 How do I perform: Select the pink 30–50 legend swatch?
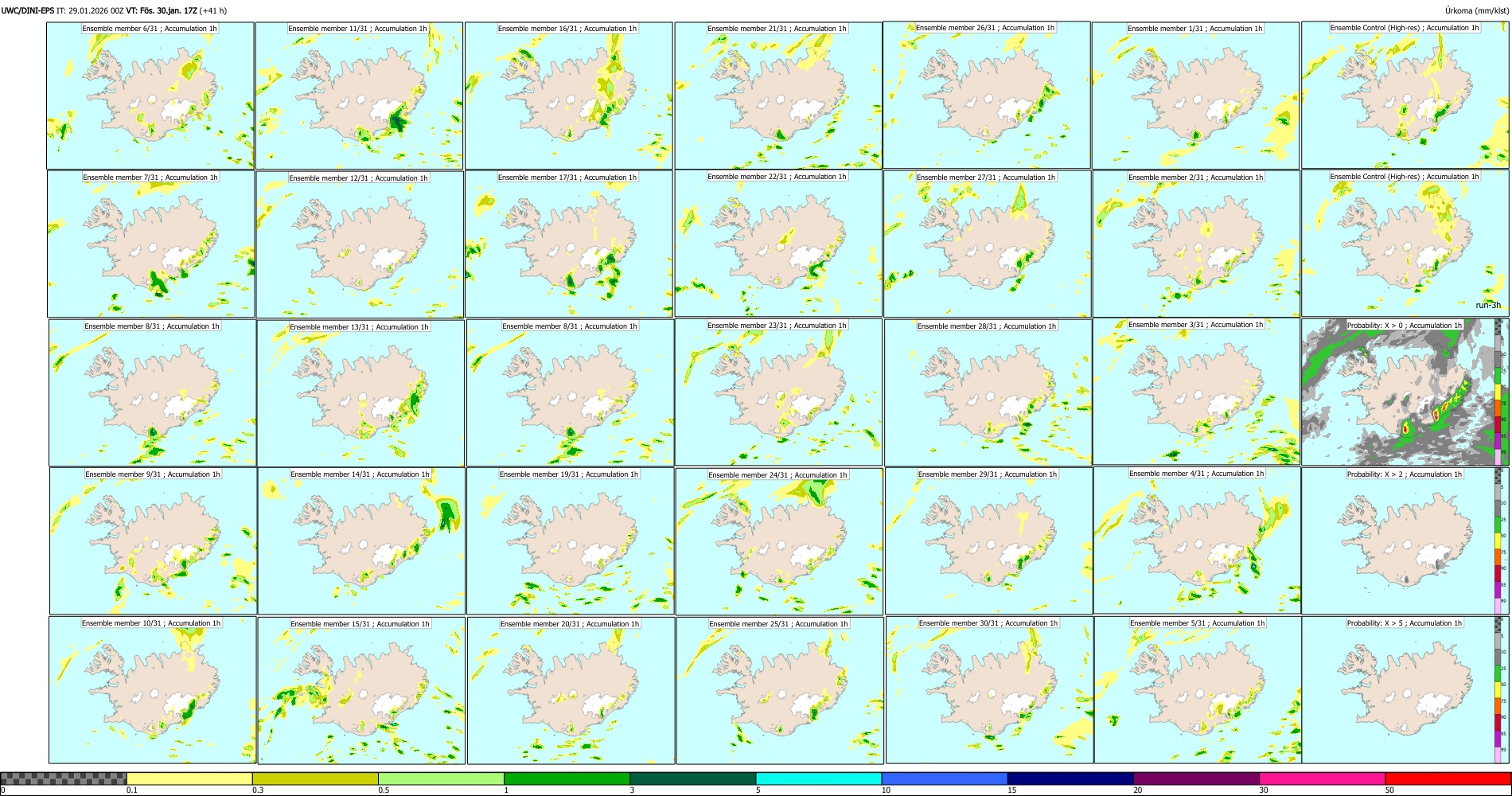point(1322,778)
